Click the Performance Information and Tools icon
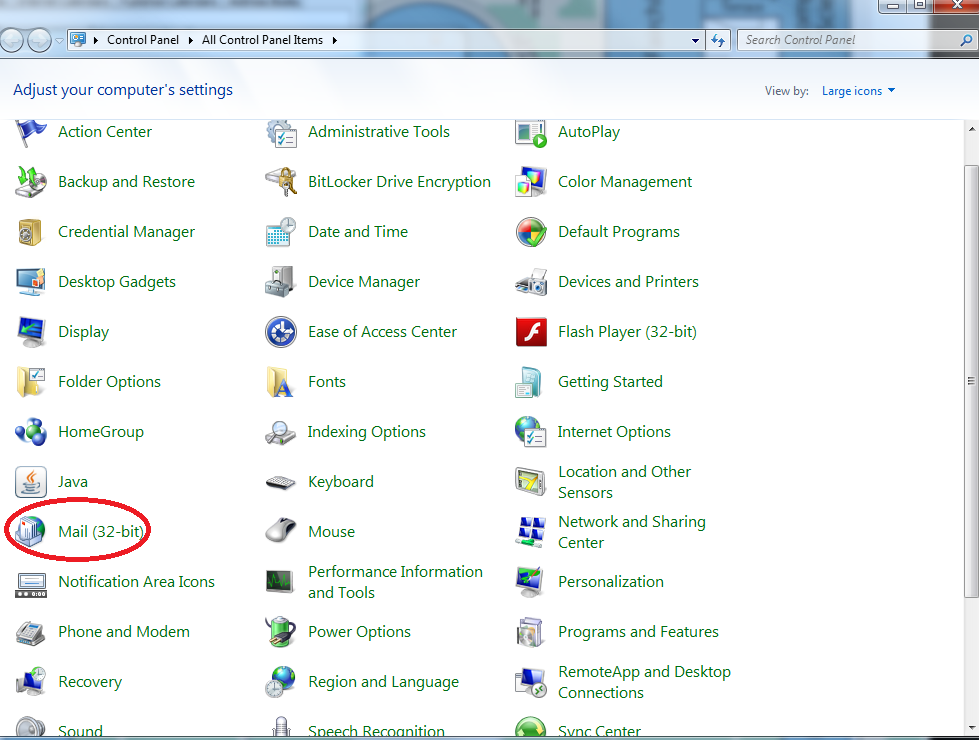Screen dimensions: 979x740 [x=281, y=582]
